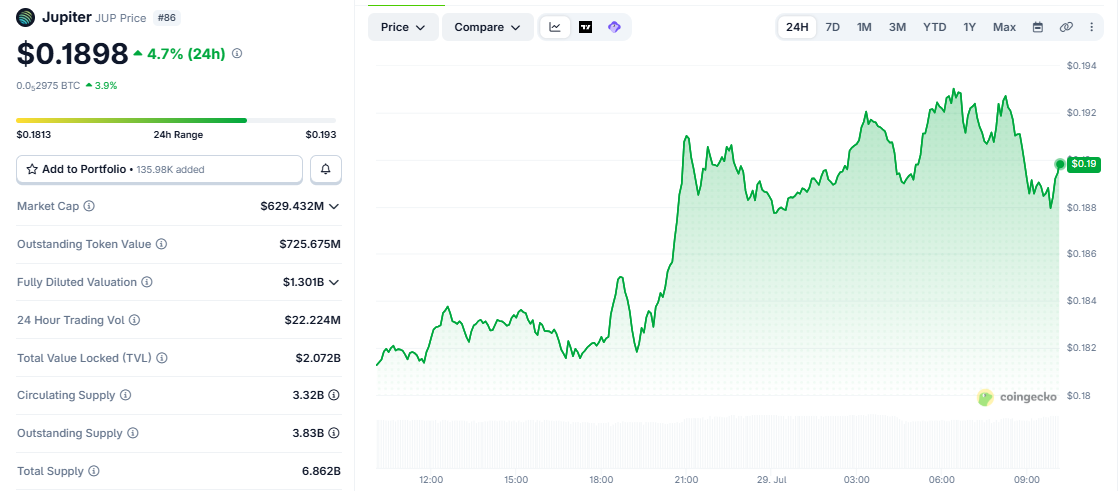
Task: Select the 3M time range tab
Action: tap(897, 27)
